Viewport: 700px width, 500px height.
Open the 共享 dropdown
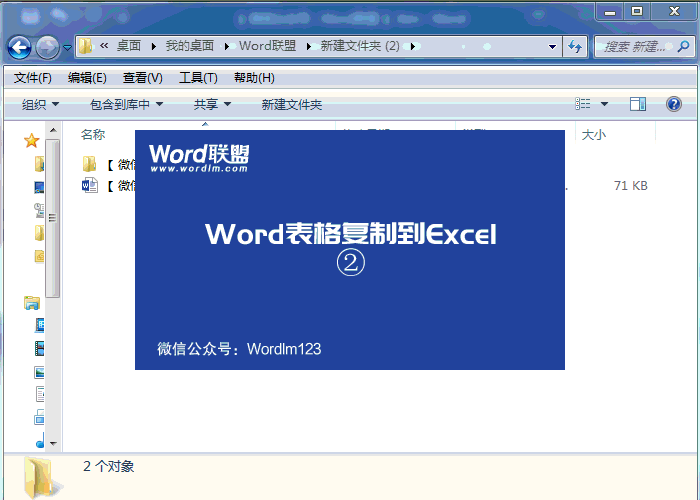[x=212, y=104]
